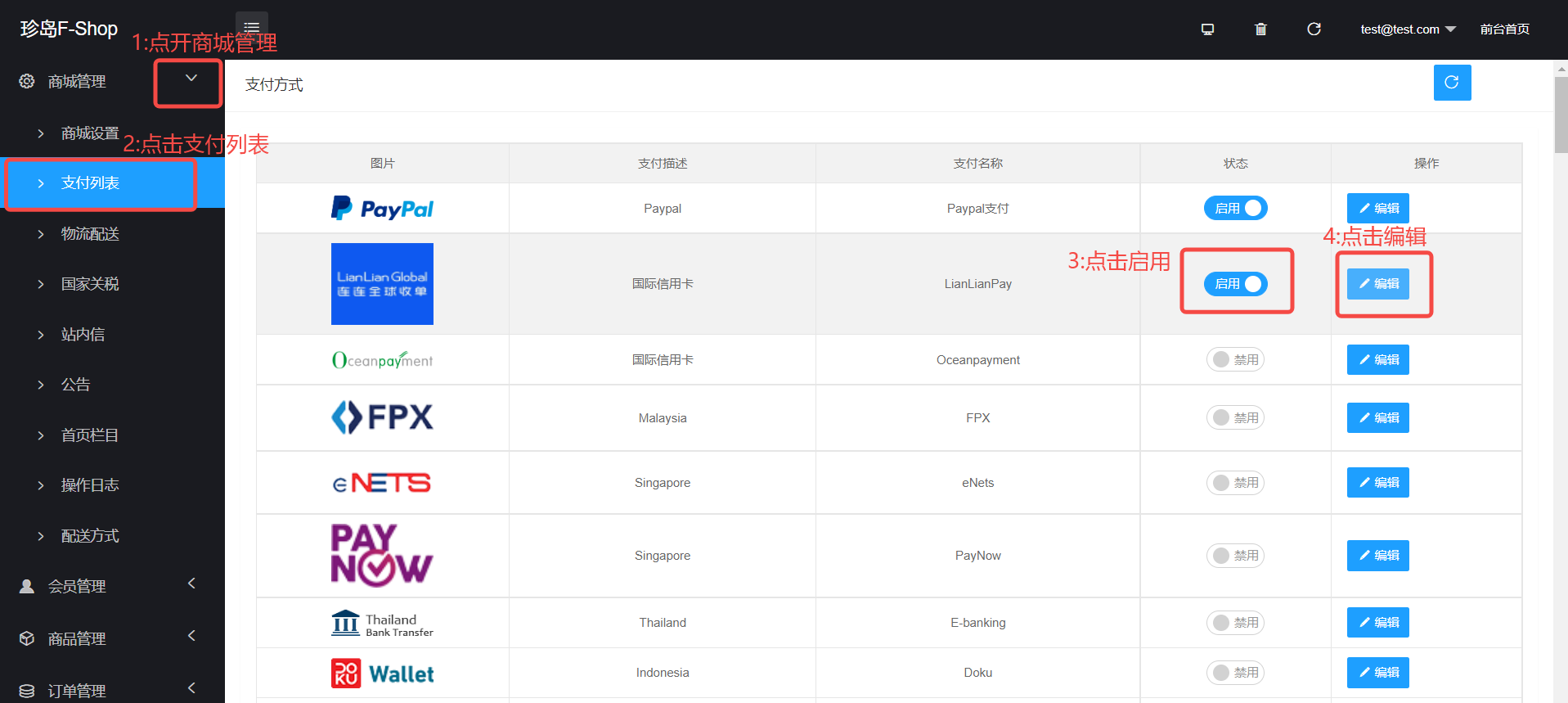Expand the 物流配送 submenu arrow

(x=41, y=234)
